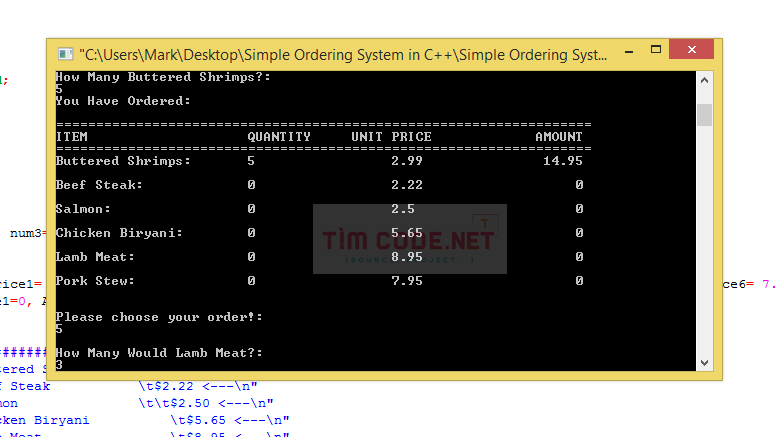This screenshot has height=437, width=779.
Task: Maximize the console window
Action: (x=656, y=49)
